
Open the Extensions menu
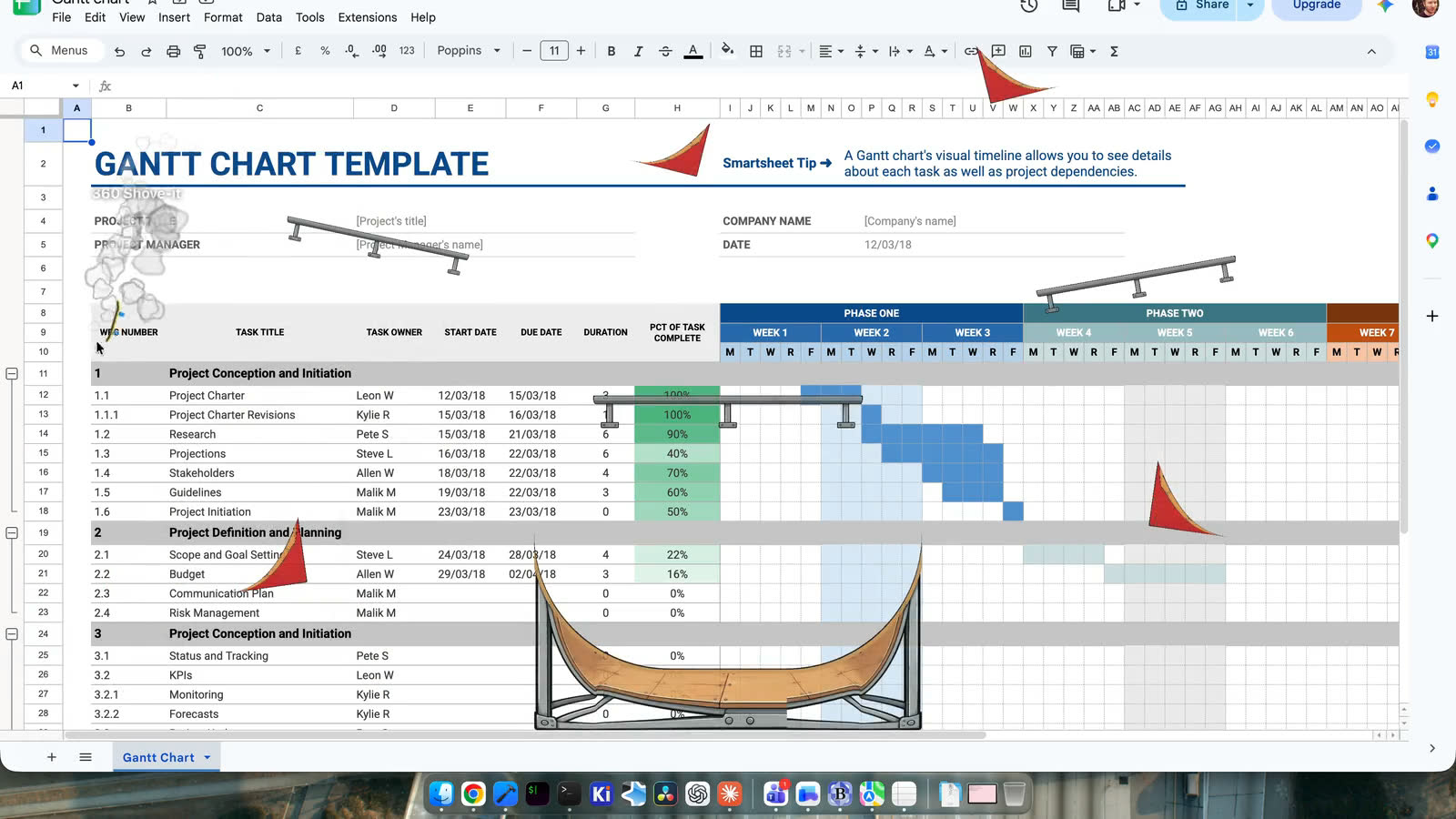[367, 17]
